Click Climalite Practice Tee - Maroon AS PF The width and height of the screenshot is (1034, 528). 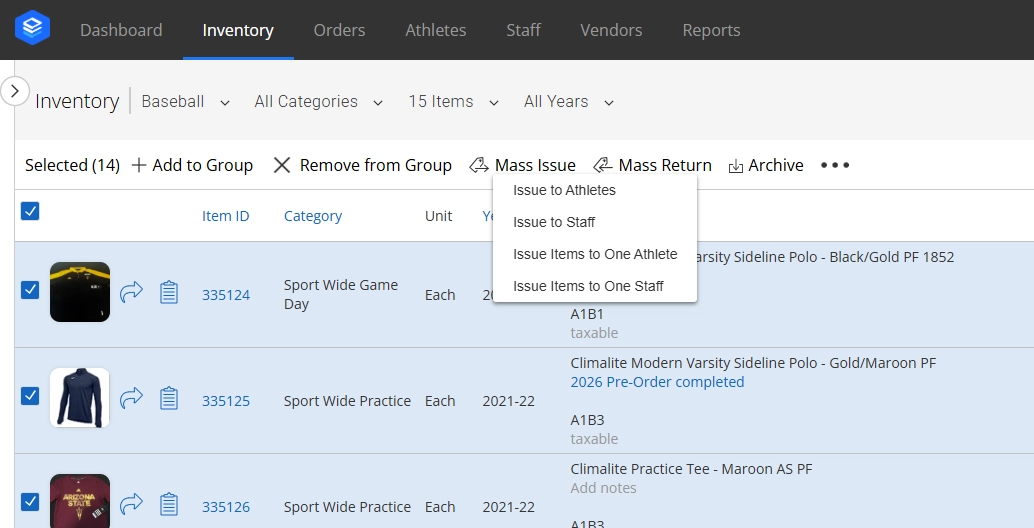[691, 469]
